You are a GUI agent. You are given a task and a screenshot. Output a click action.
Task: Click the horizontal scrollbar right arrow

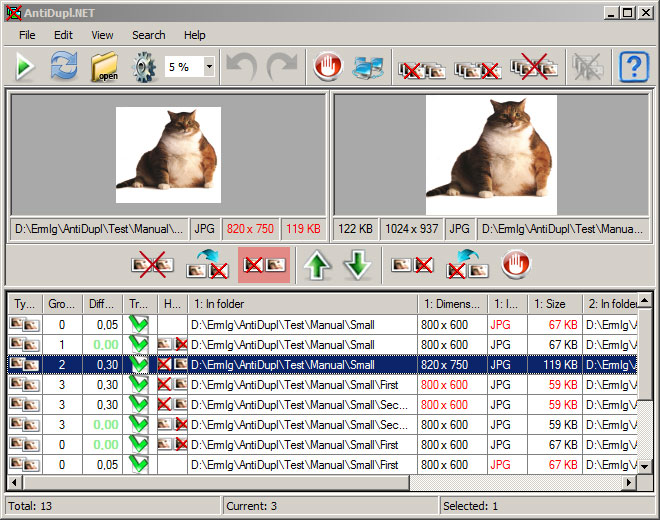[x=629, y=482]
